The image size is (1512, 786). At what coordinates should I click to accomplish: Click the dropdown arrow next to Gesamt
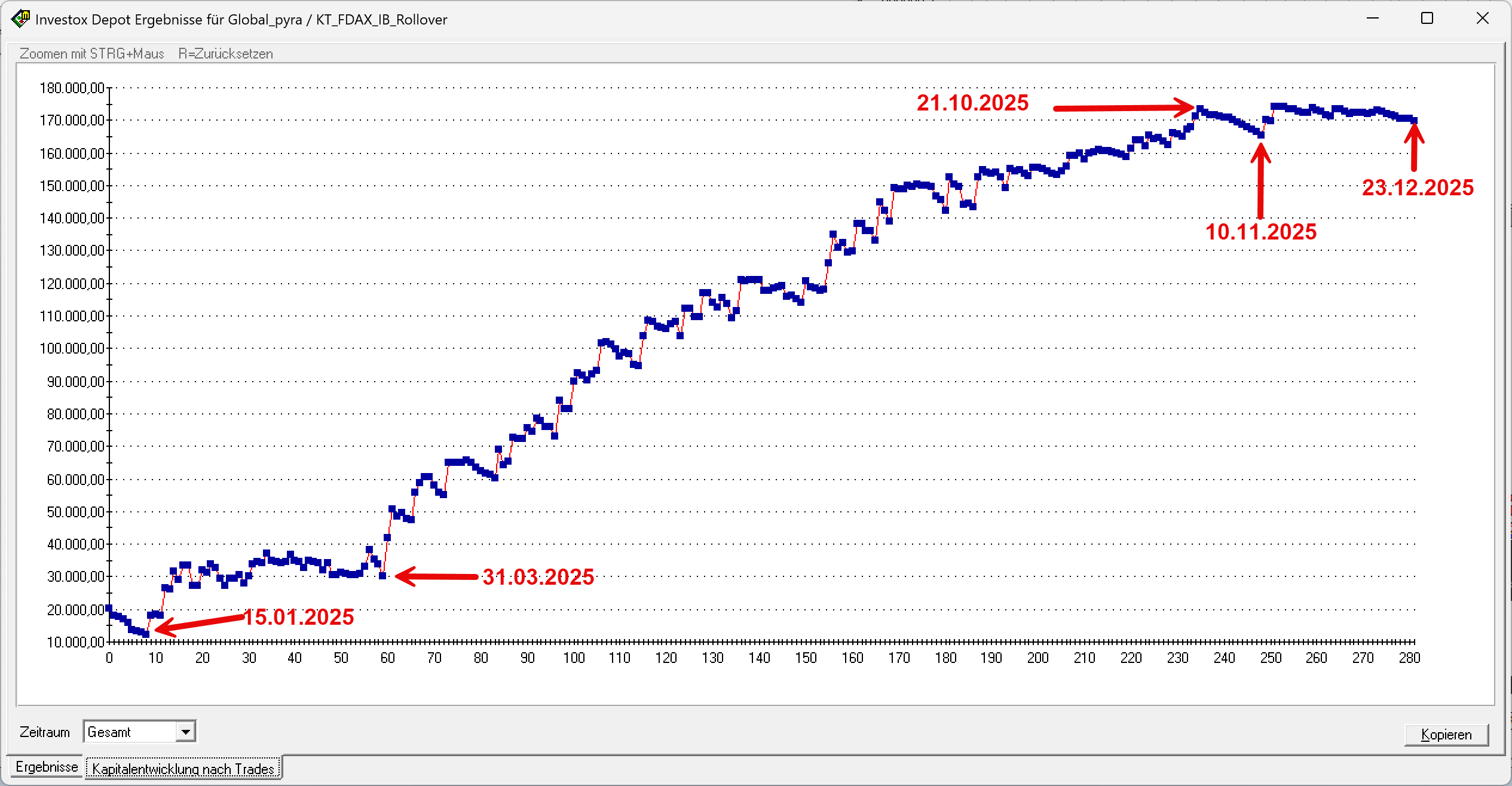pos(186,731)
